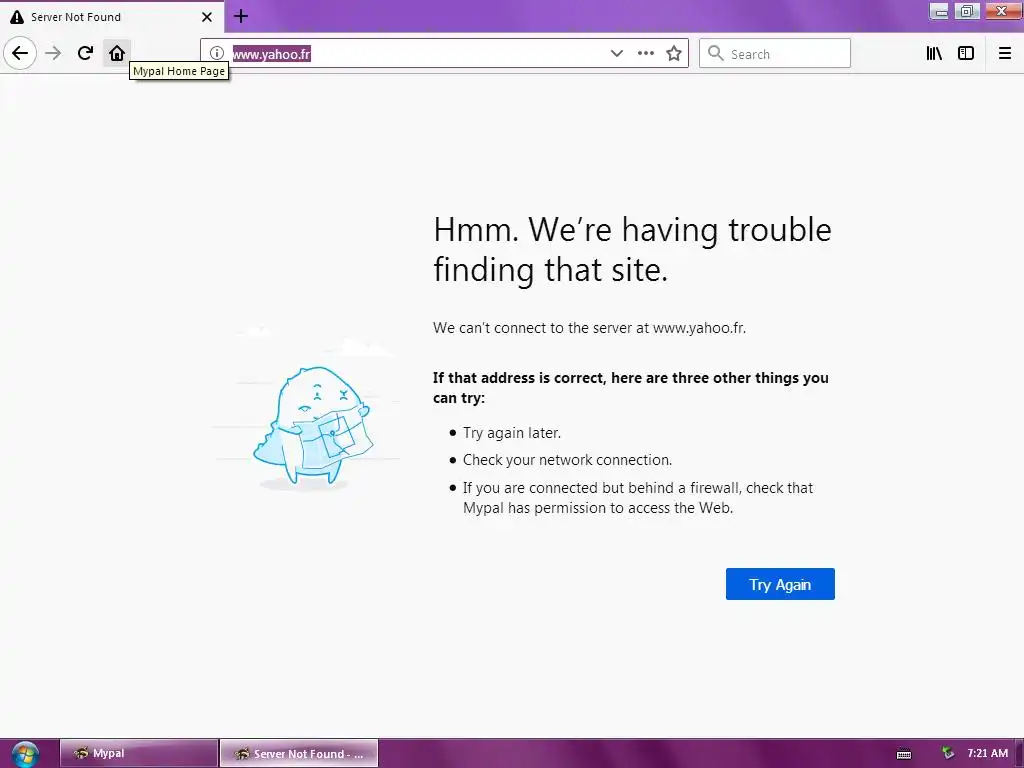
Task: Select the Server Not Found tab
Action: tap(112, 17)
